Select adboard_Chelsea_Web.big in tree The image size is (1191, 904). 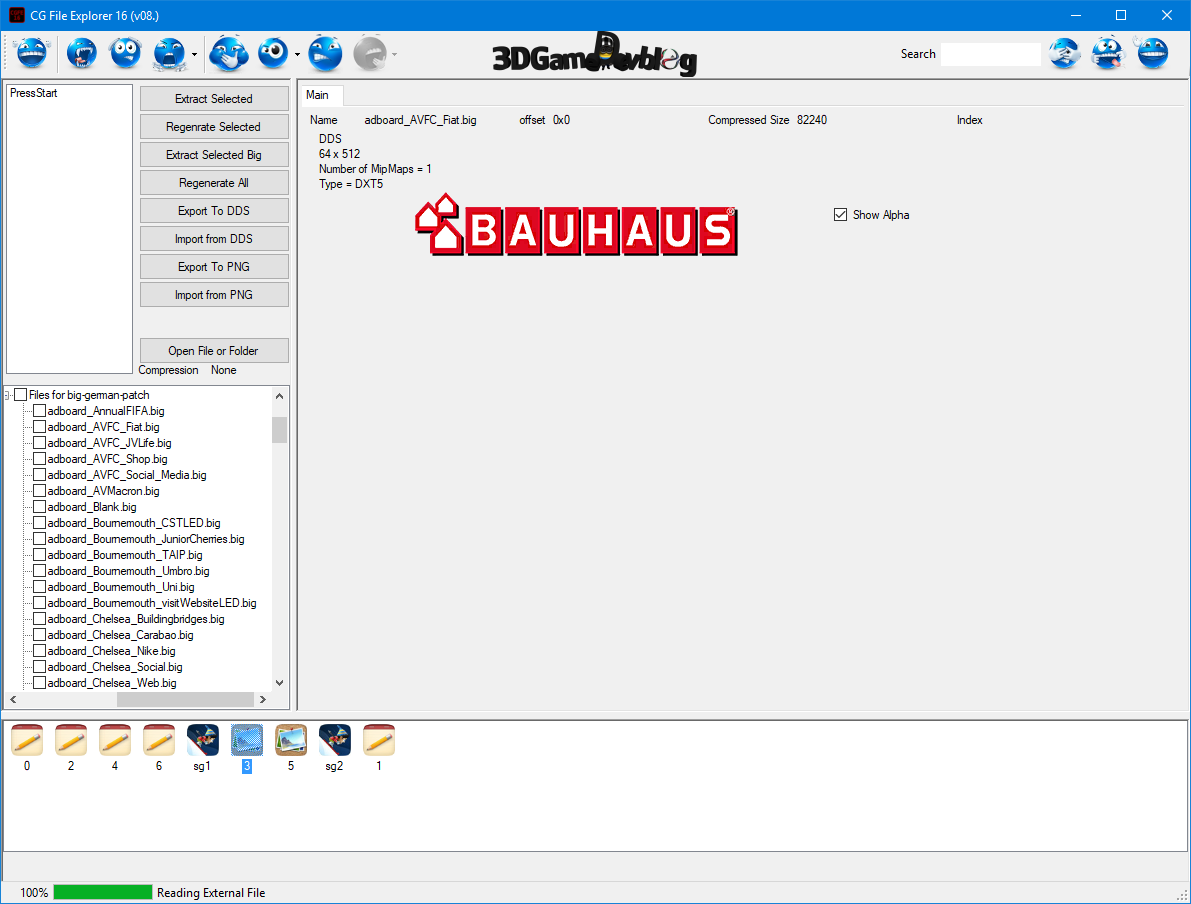point(112,683)
